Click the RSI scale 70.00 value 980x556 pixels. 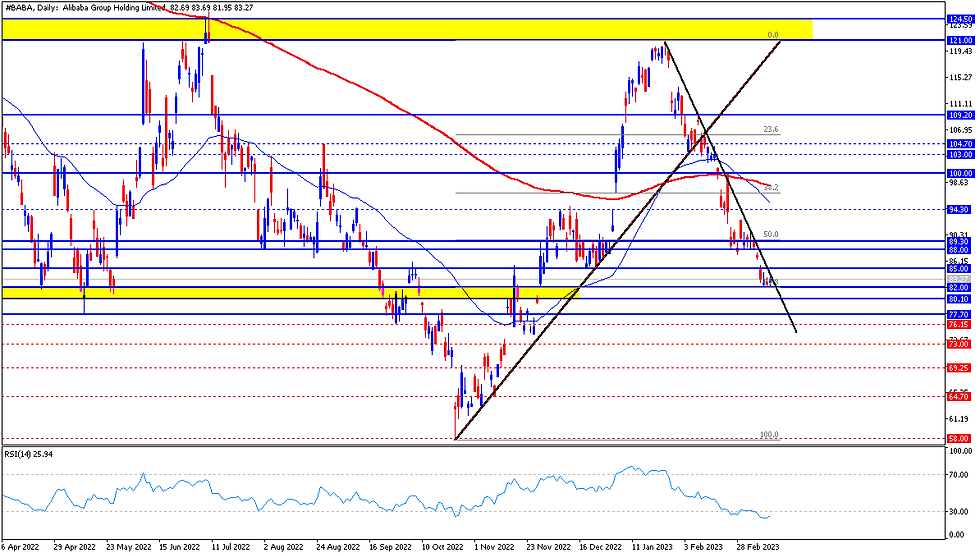click(x=959, y=474)
